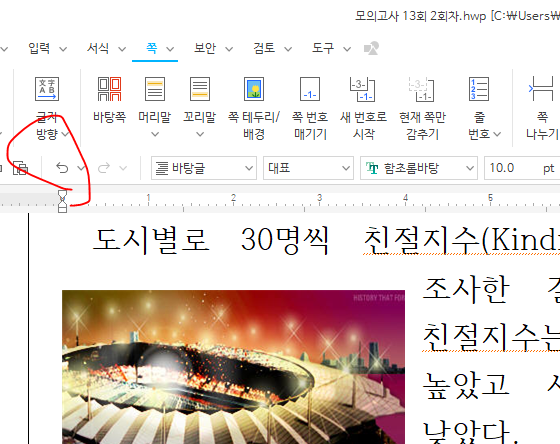The height and width of the screenshot is (444, 560).
Task: Open the 바탕쪽 master page tool
Action: click(x=109, y=89)
